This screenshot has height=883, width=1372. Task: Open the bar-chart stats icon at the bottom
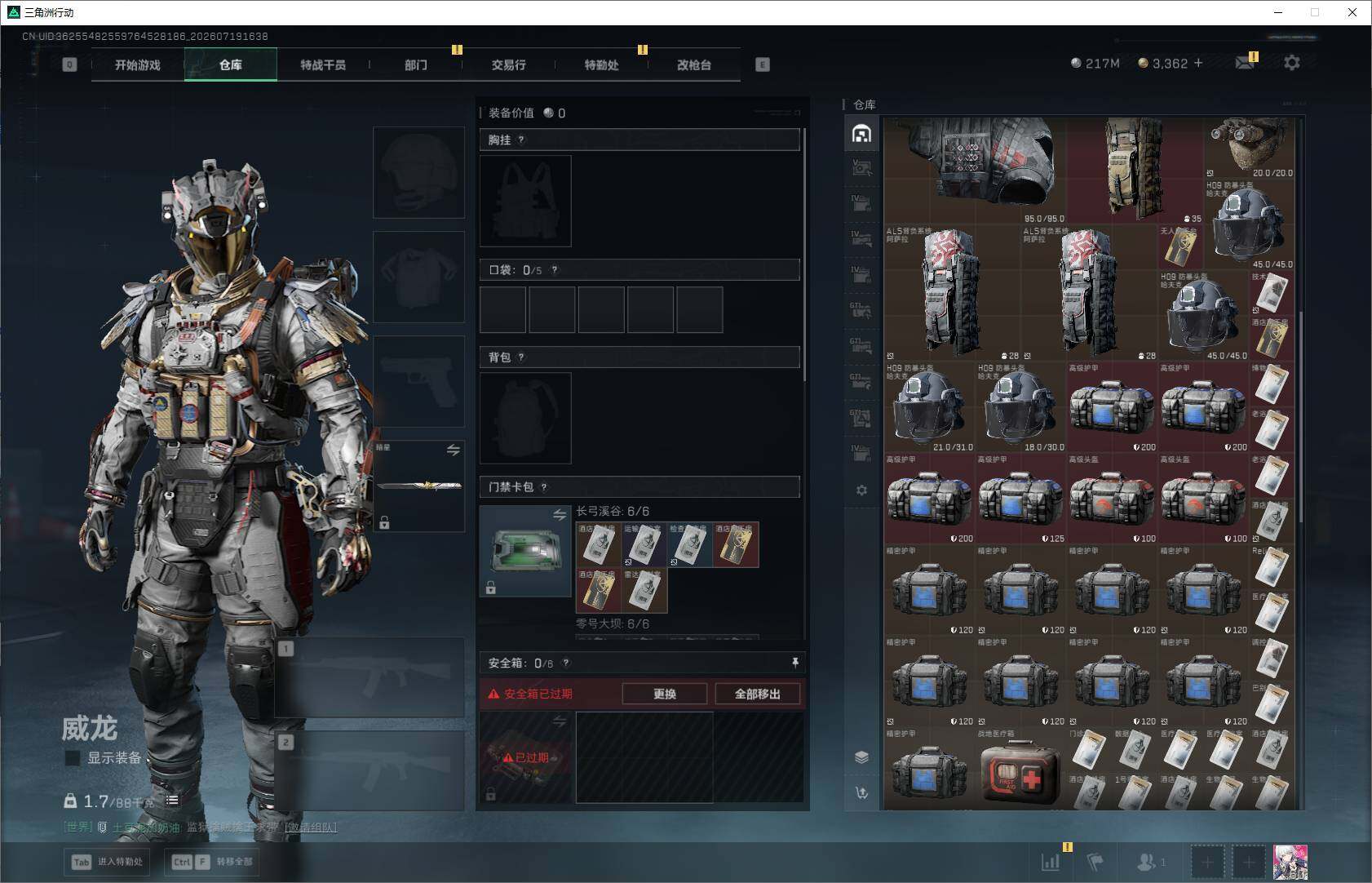[1051, 861]
